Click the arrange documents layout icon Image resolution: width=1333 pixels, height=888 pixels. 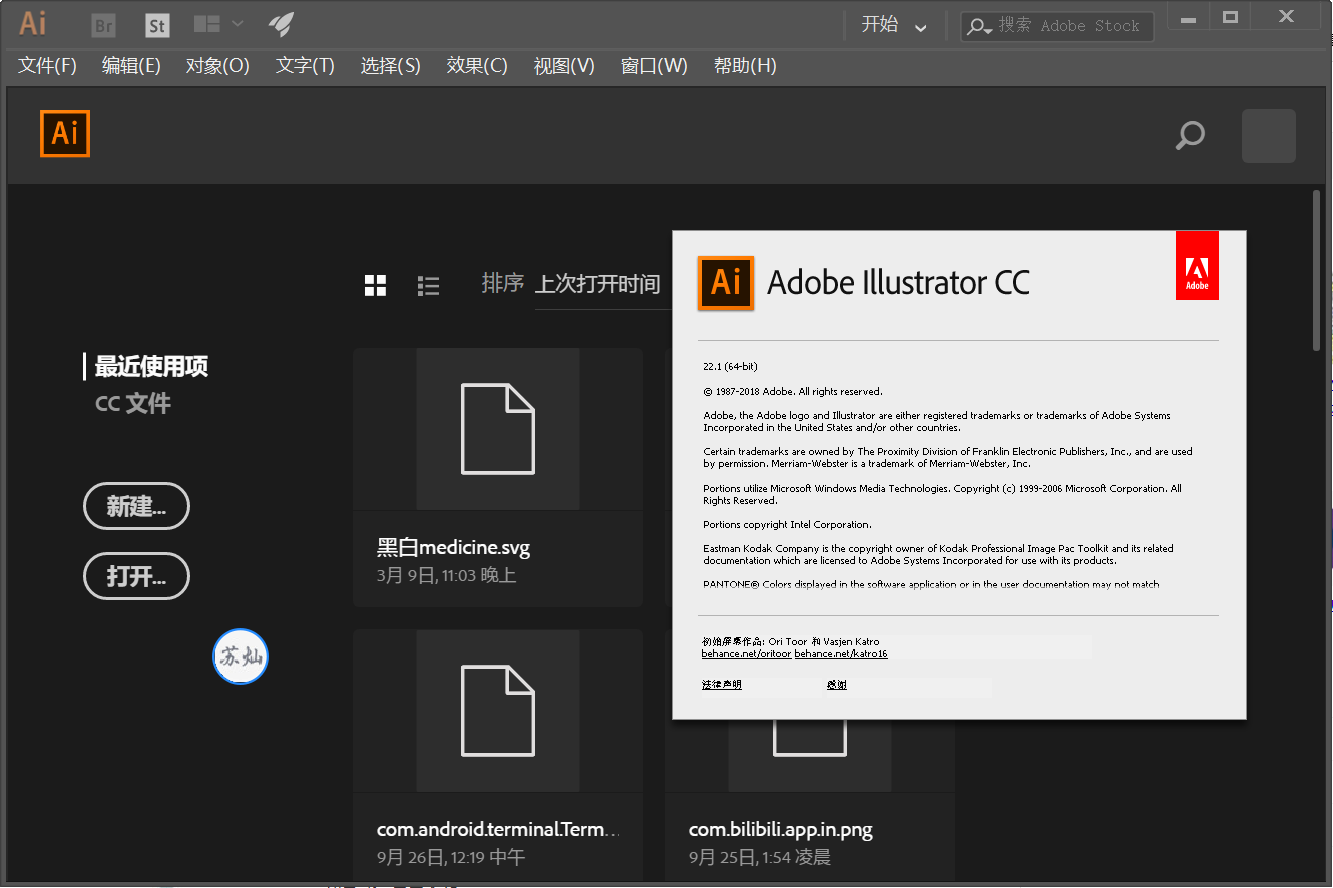coord(207,23)
